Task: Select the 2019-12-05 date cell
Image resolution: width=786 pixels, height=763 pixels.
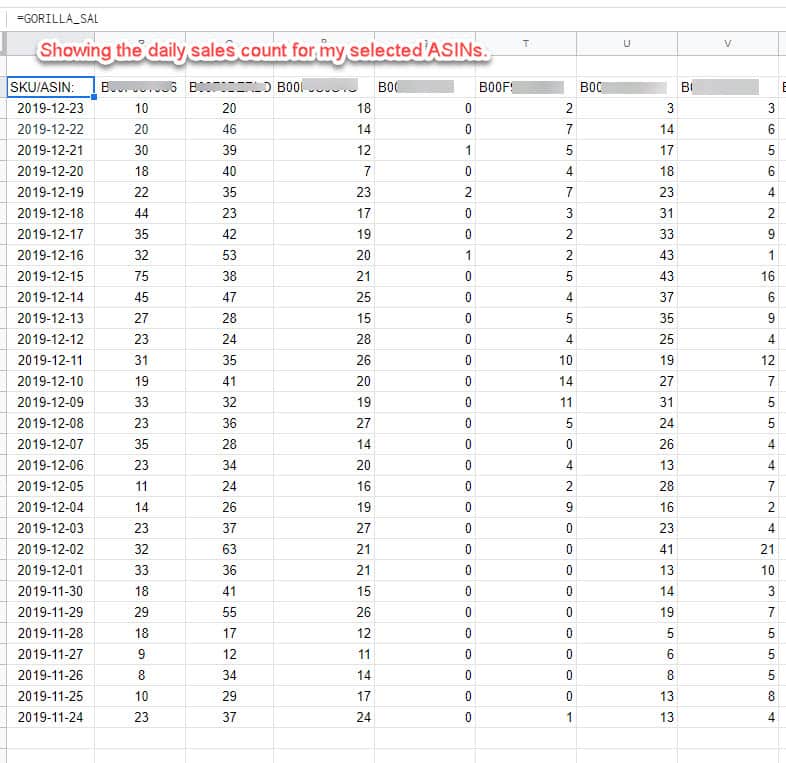Action: [51, 486]
